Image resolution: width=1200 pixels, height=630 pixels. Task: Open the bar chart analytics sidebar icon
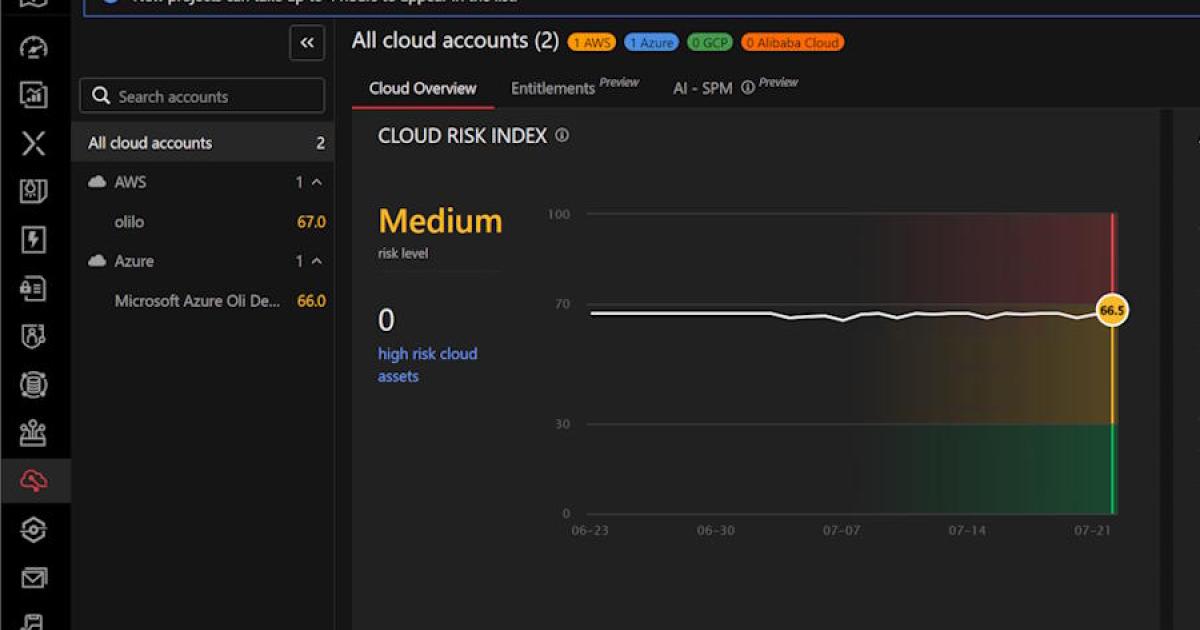tap(34, 95)
